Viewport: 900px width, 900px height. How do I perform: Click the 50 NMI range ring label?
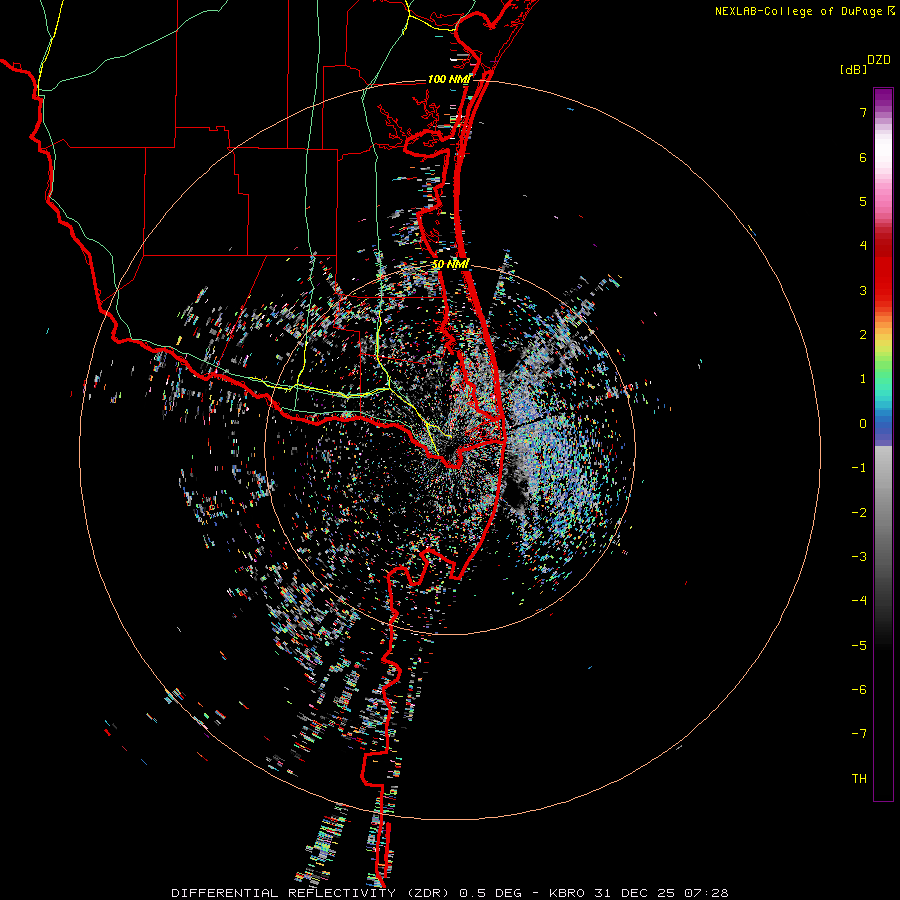tap(451, 264)
